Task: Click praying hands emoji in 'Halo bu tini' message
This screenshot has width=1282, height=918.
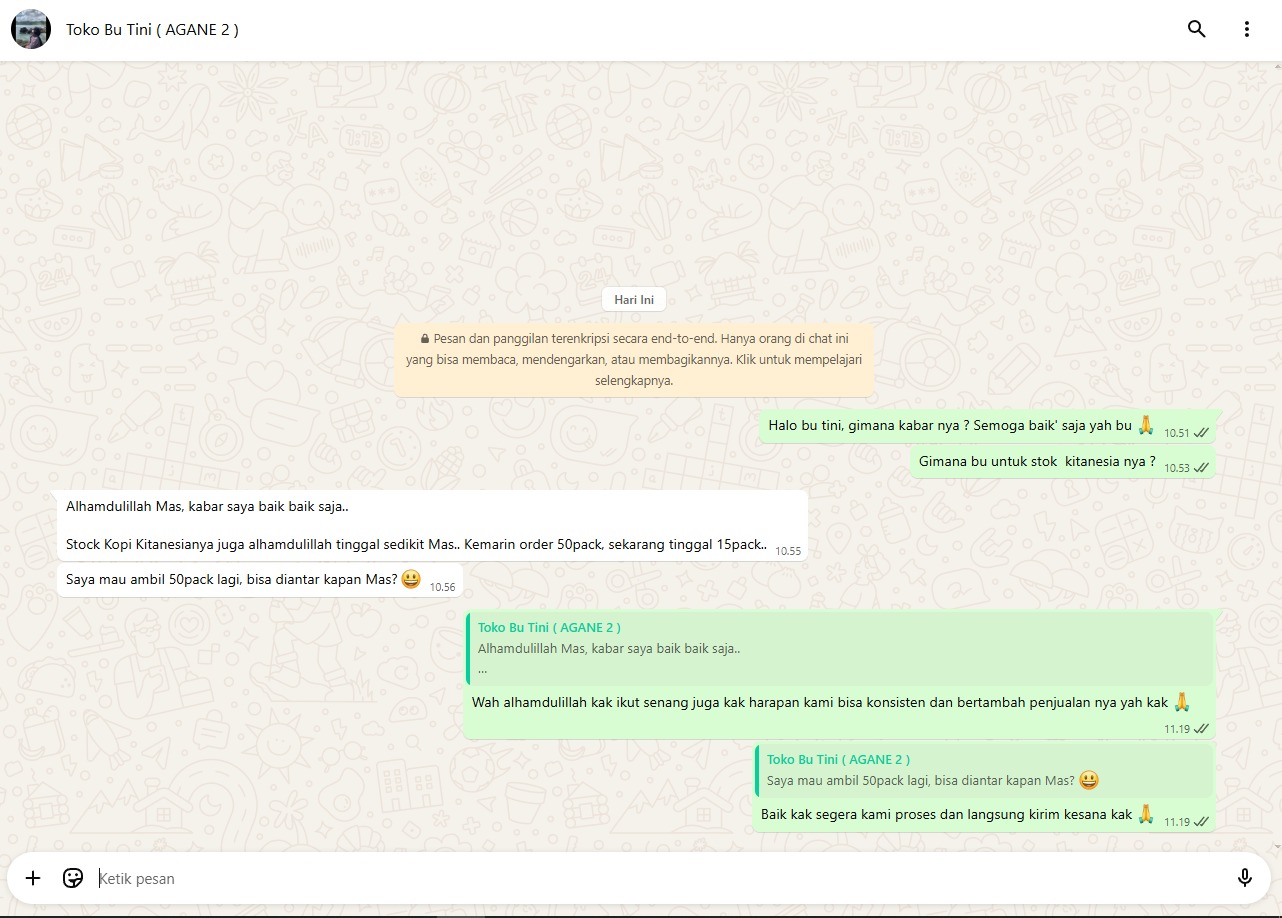Action: tap(1146, 425)
